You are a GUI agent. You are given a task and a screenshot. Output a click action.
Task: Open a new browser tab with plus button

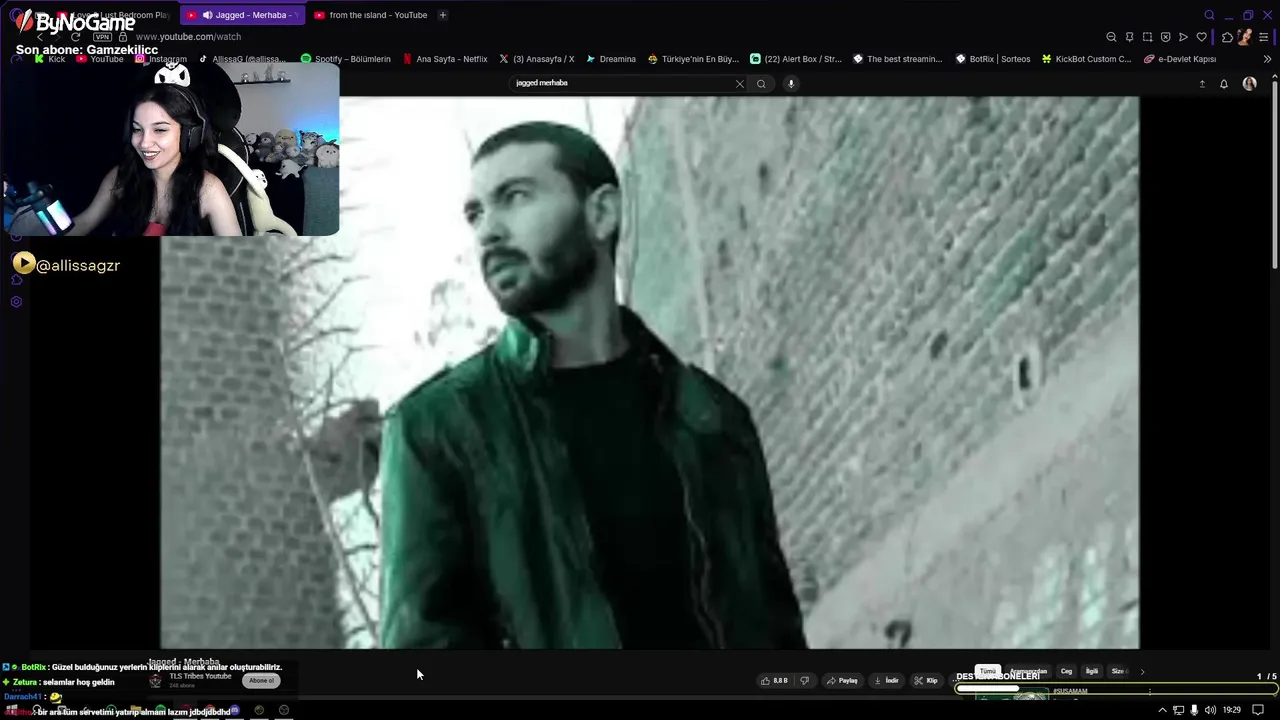click(x=443, y=15)
